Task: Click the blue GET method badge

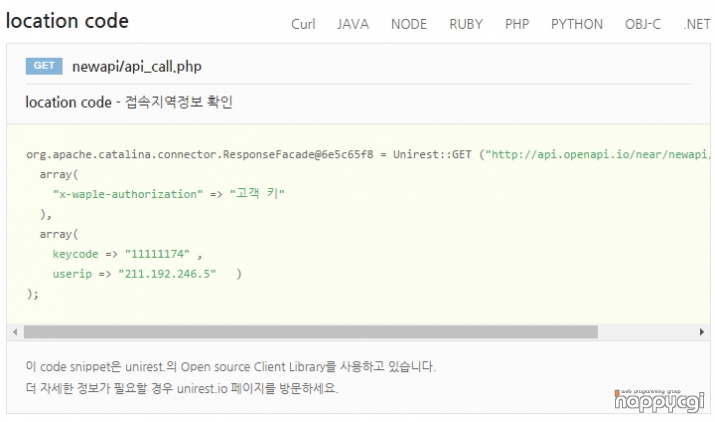Action: coord(45,66)
